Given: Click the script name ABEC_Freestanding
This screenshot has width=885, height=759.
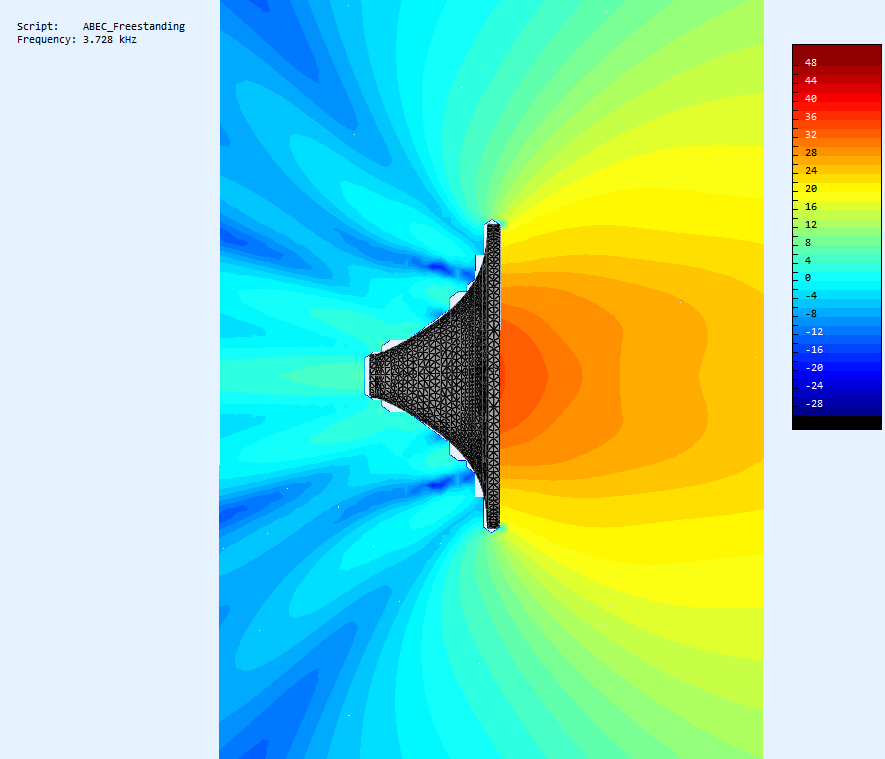Looking at the screenshot, I should [x=134, y=27].
